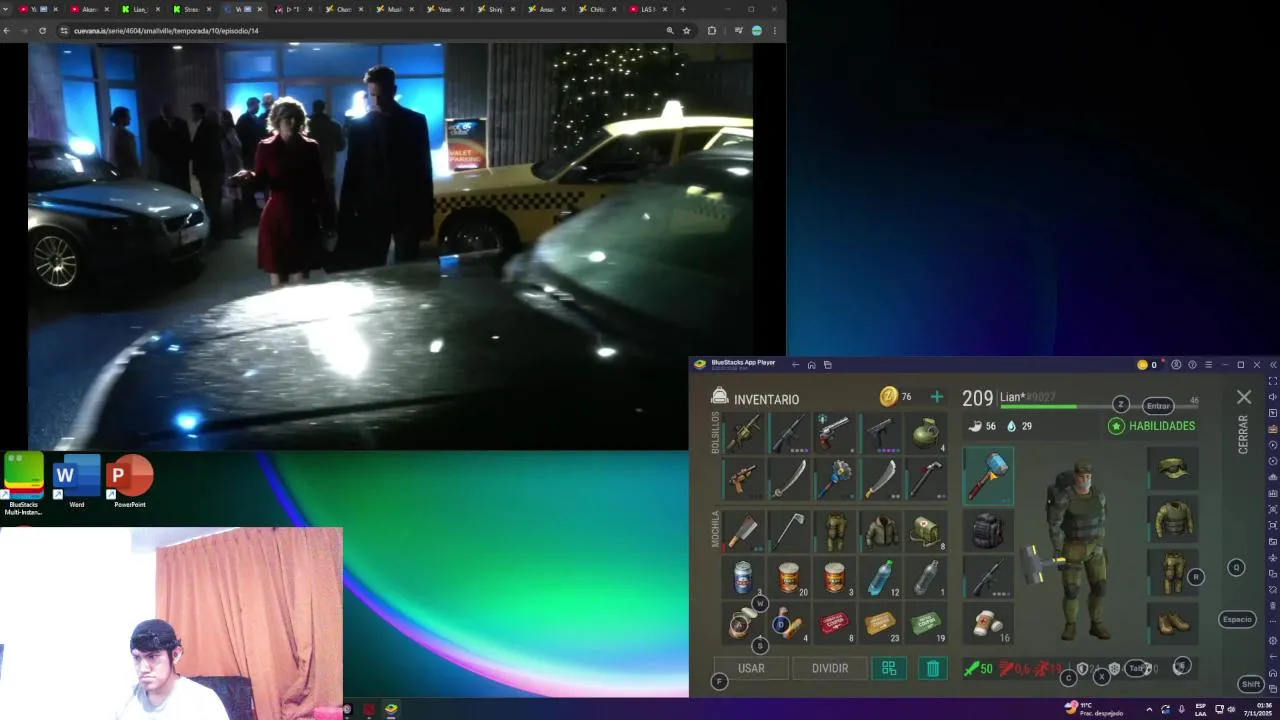This screenshot has width=1280, height=720.
Task: Select the machete in the inventory
Action: click(x=881, y=480)
